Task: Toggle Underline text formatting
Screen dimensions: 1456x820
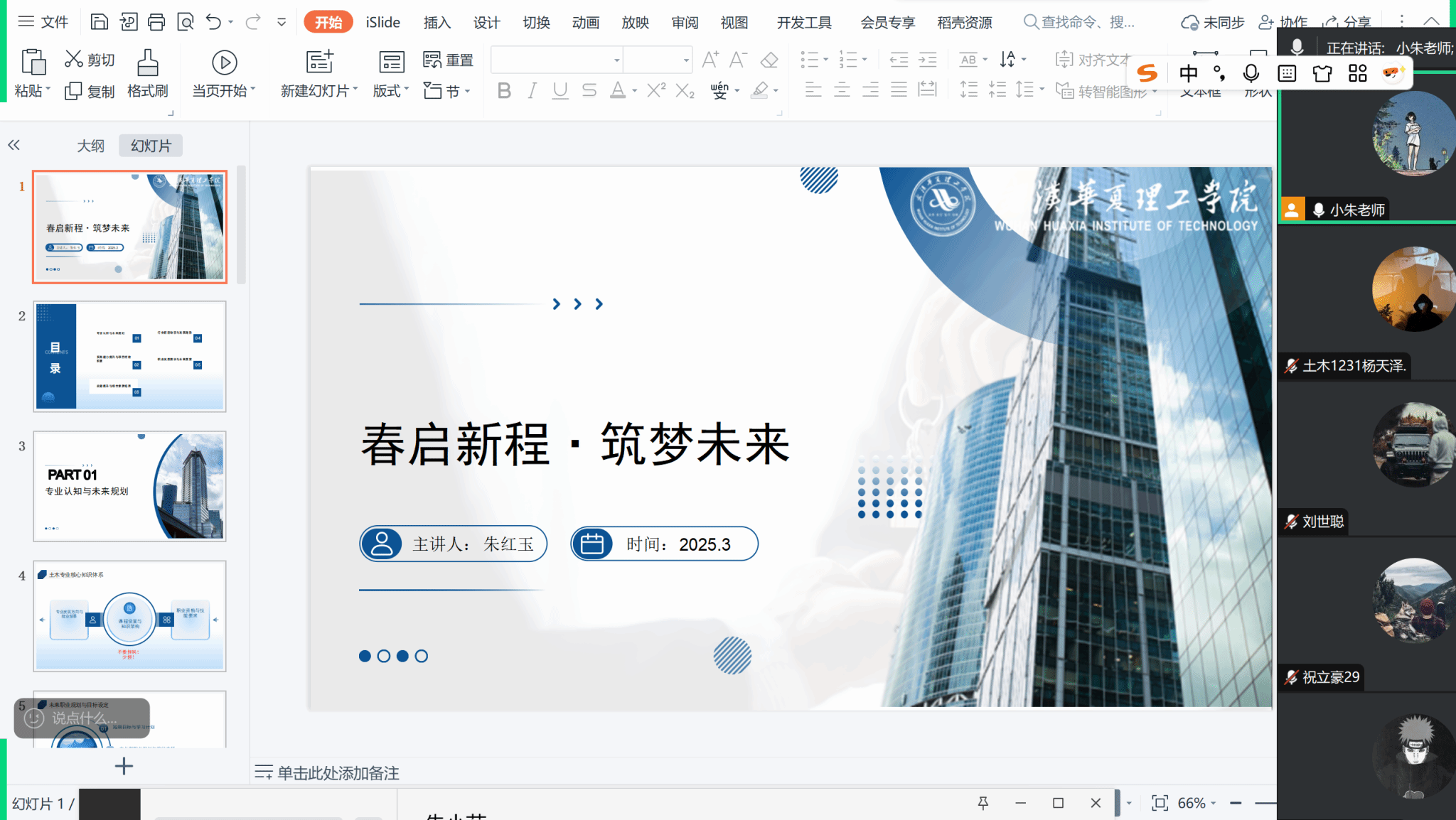Action: [560, 91]
